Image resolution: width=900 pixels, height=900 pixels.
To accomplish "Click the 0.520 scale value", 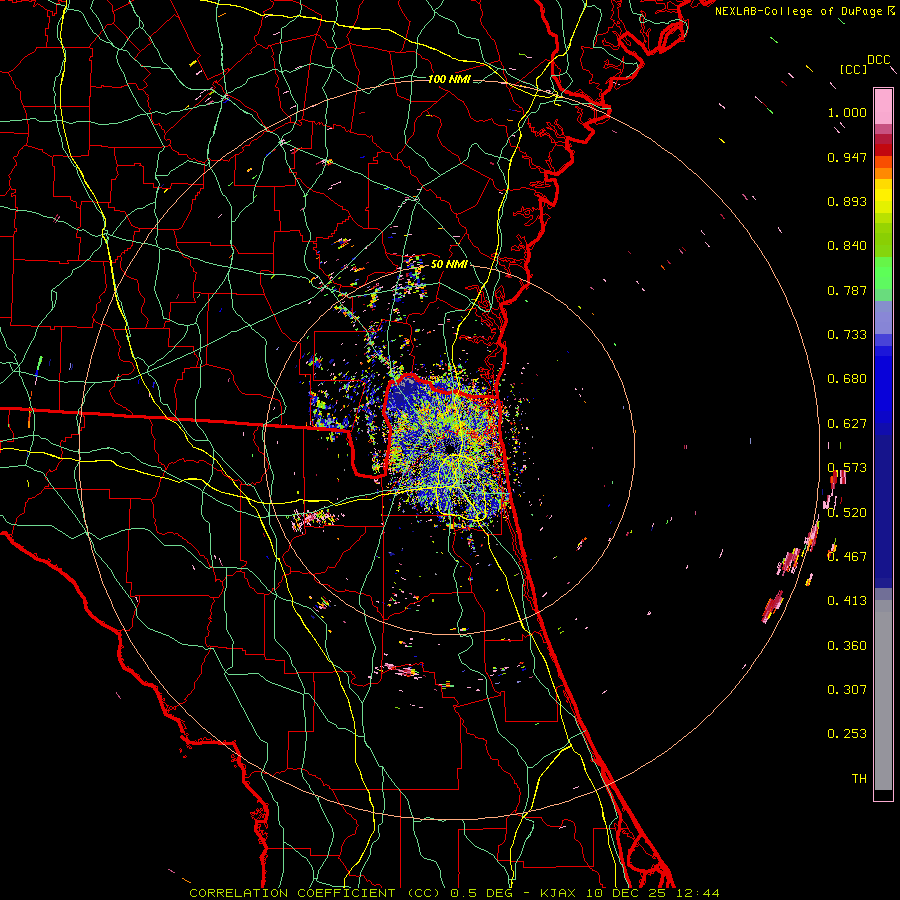I will tap(847, 513).
